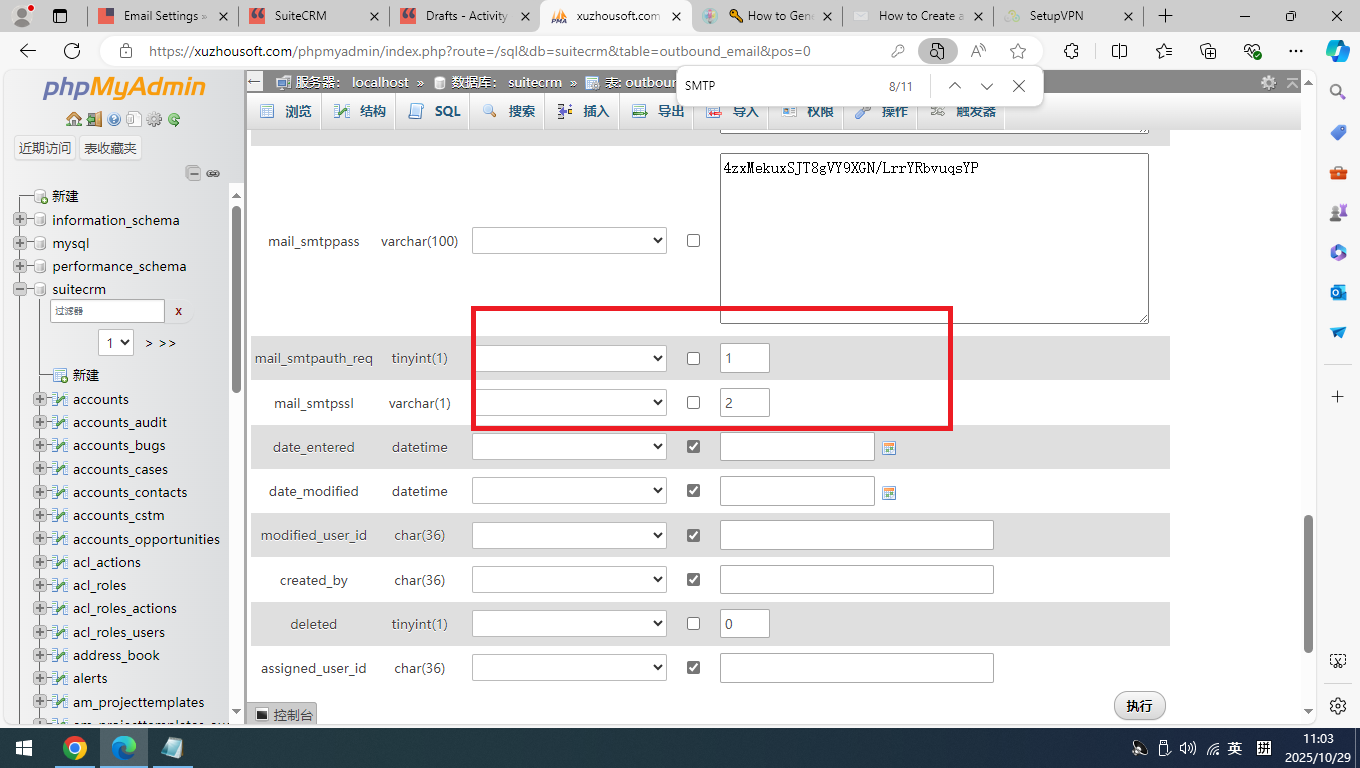Click the link-with-main-panel chain icon
The height and width of the screenshot is (768, 1360).
[213, 173]
